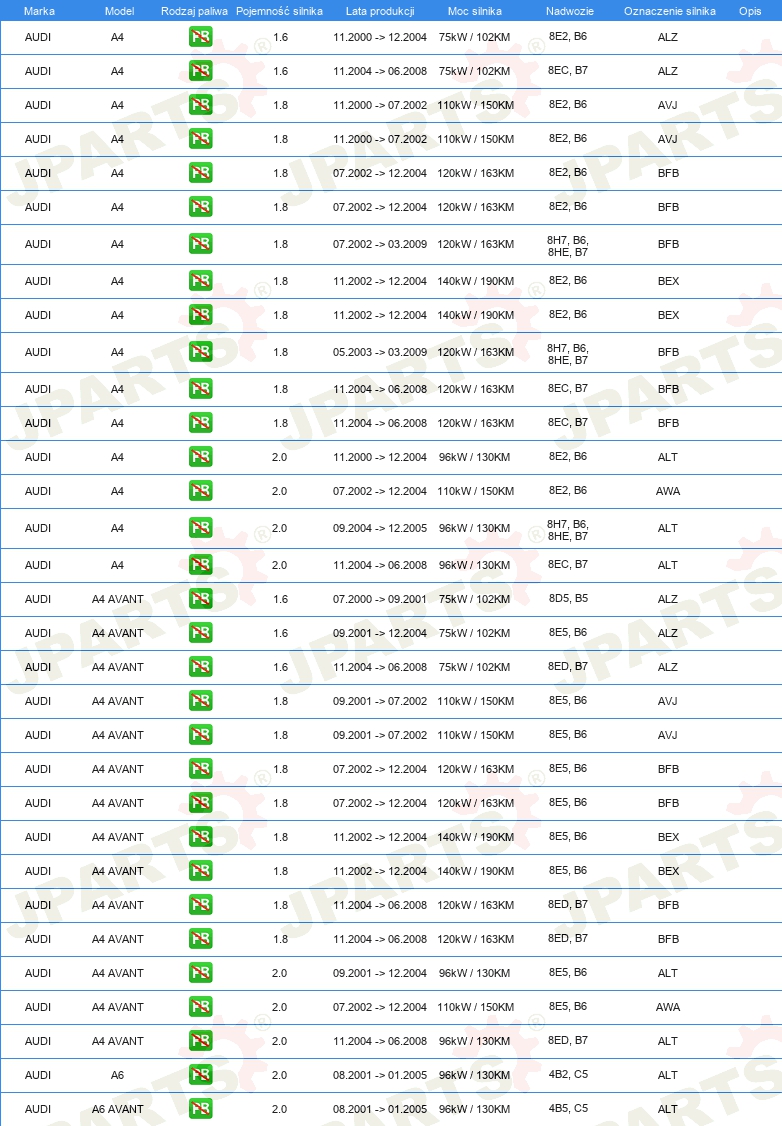Screen dimensions: 782x1126
Task: Select the '05.2003 -> 03.2009' production years cell
Action: [x=380, y=352]
